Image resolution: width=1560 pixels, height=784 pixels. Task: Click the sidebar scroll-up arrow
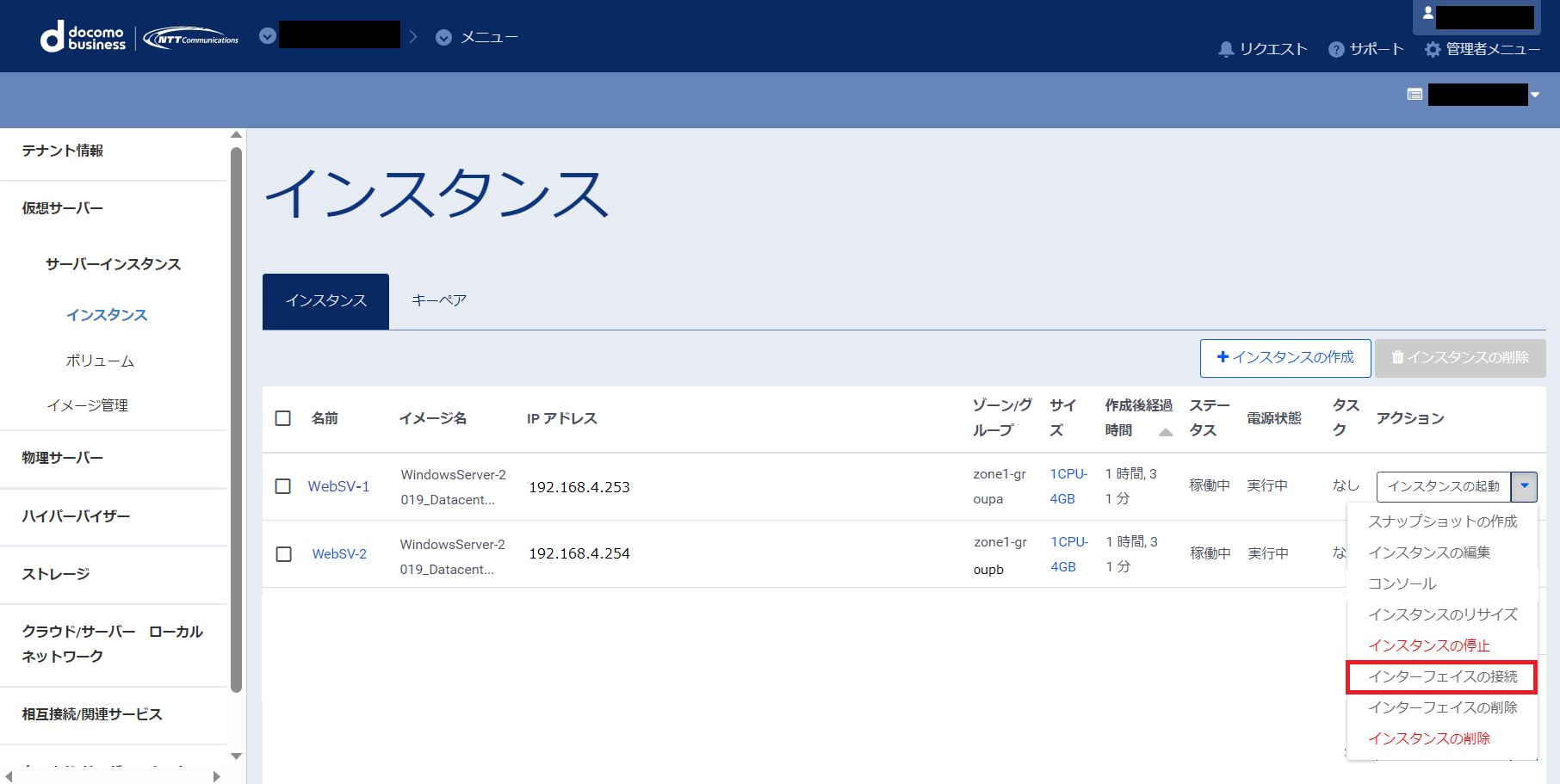point(236,135)
